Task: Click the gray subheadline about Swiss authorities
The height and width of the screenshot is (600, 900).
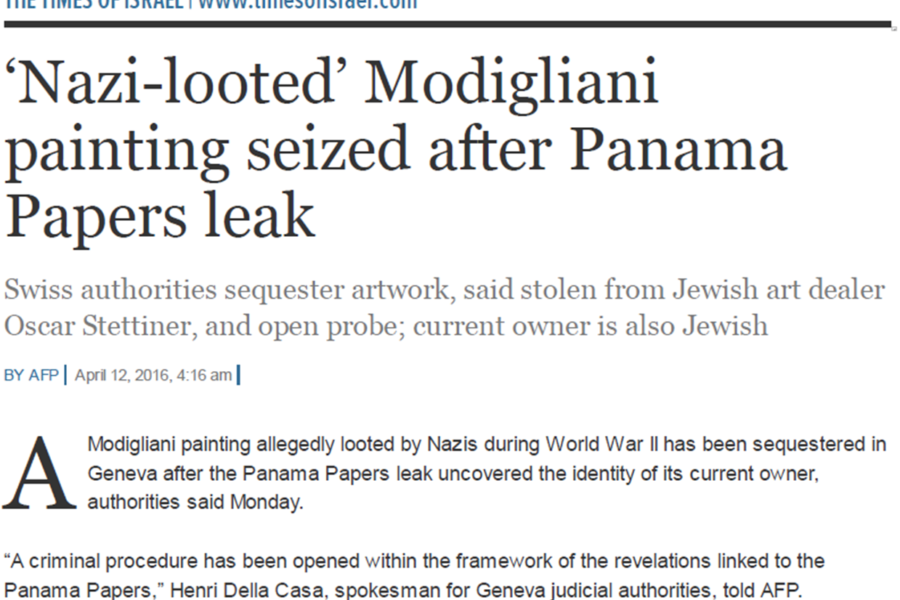Action: pos(444,308)
